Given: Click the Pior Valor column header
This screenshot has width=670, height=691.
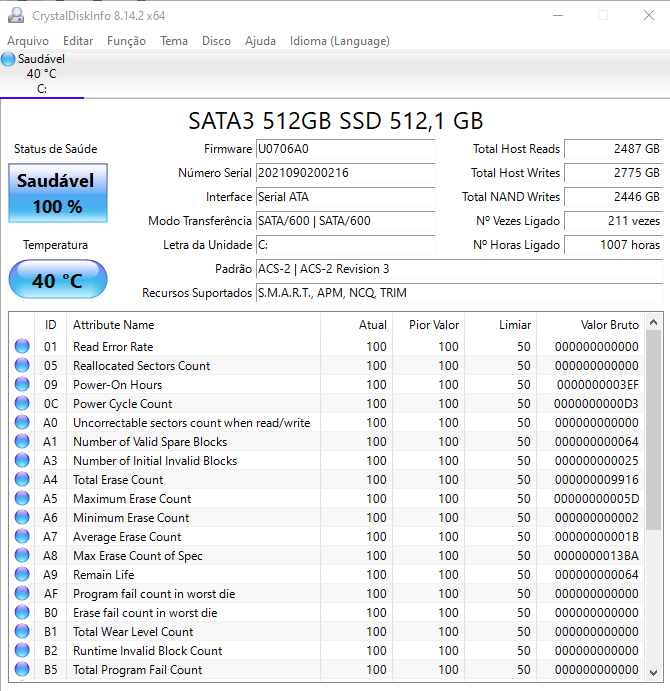Looking at the screenshot, I should (428, 325).
